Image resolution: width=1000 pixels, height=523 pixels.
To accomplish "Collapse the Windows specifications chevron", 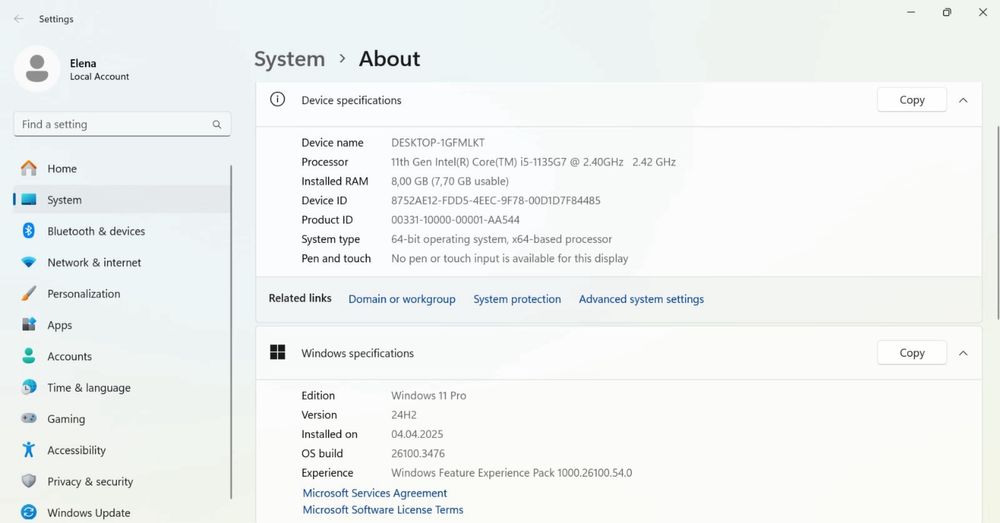I will [x=963, y=353].
